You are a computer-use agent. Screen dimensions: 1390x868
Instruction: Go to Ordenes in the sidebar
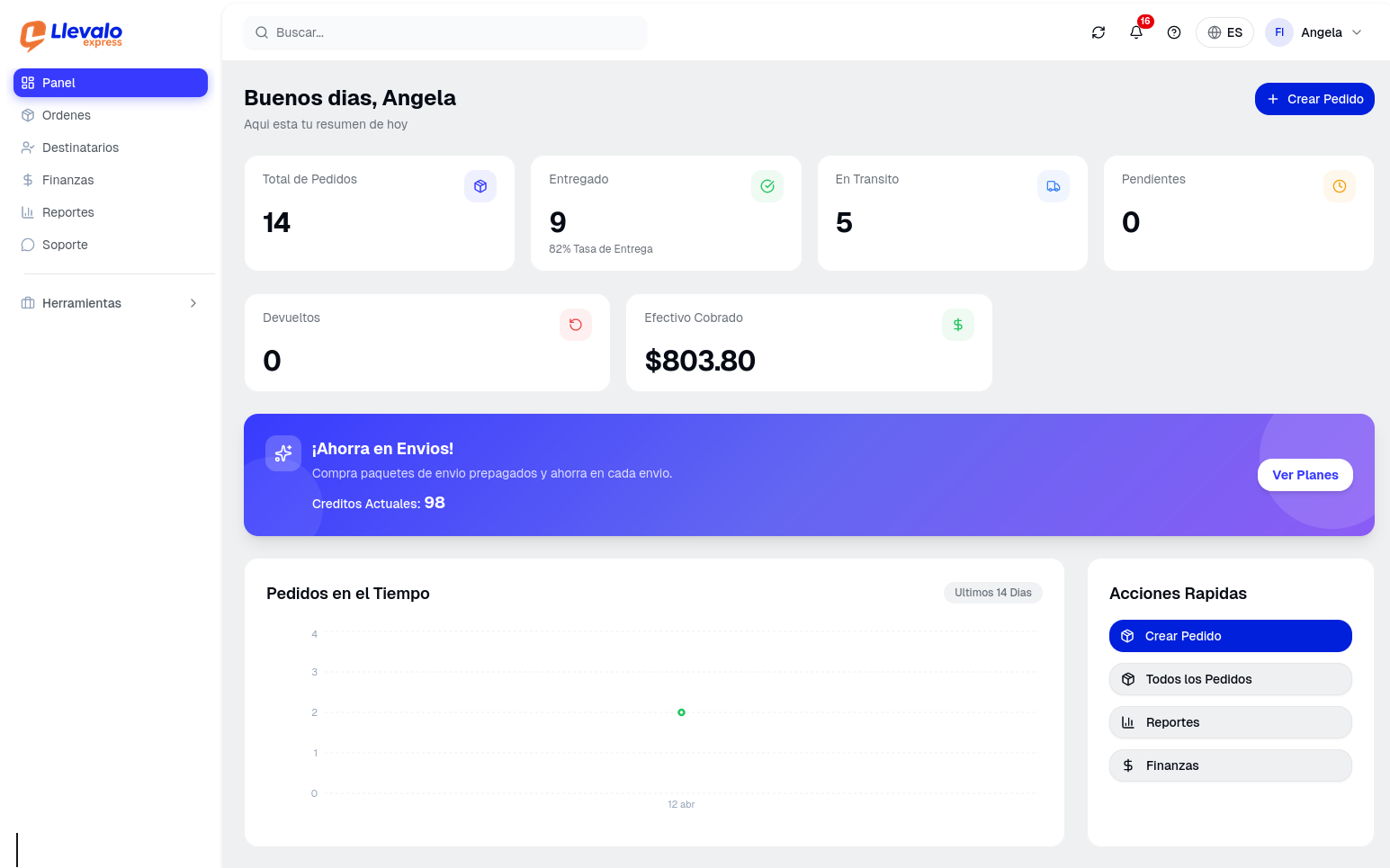[67, 115]
